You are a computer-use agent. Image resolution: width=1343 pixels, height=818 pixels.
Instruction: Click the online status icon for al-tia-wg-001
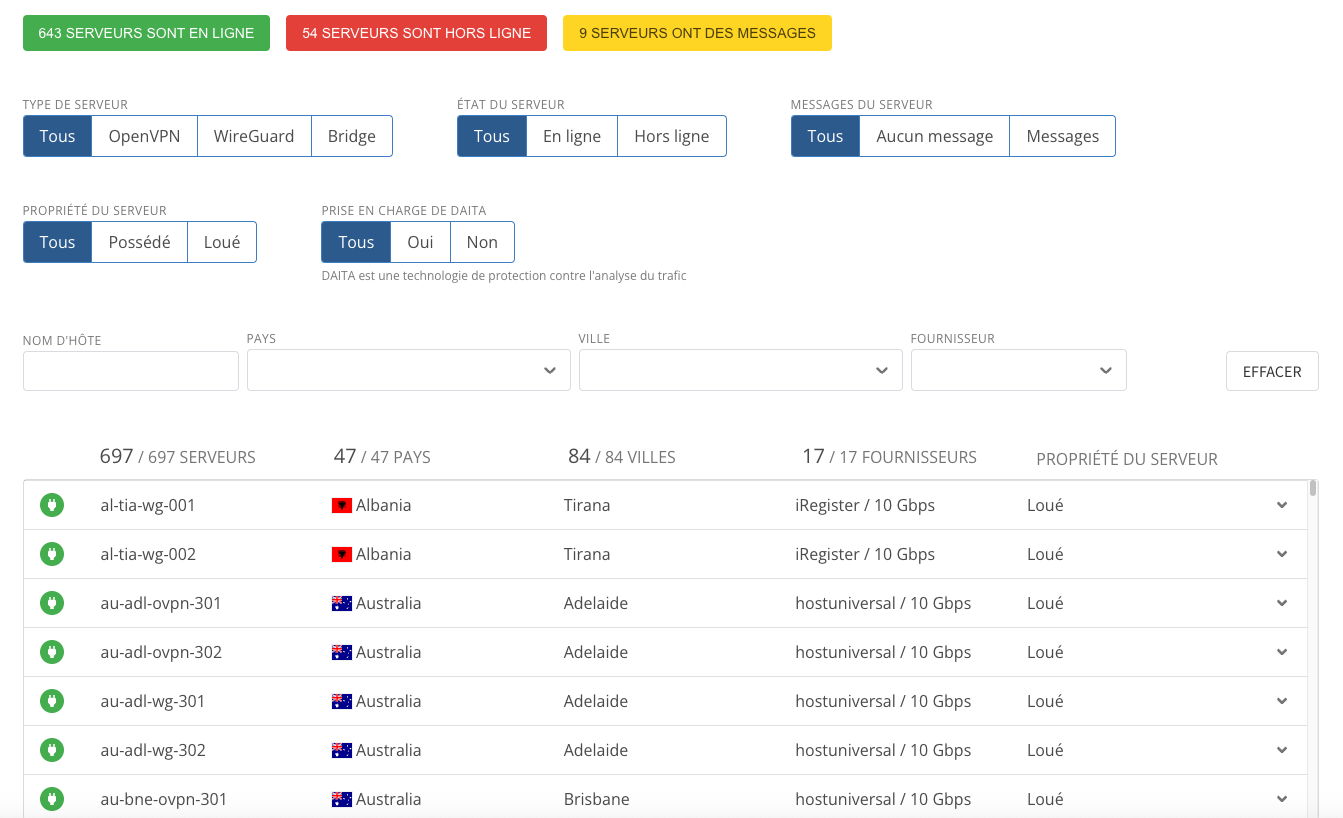52,505
